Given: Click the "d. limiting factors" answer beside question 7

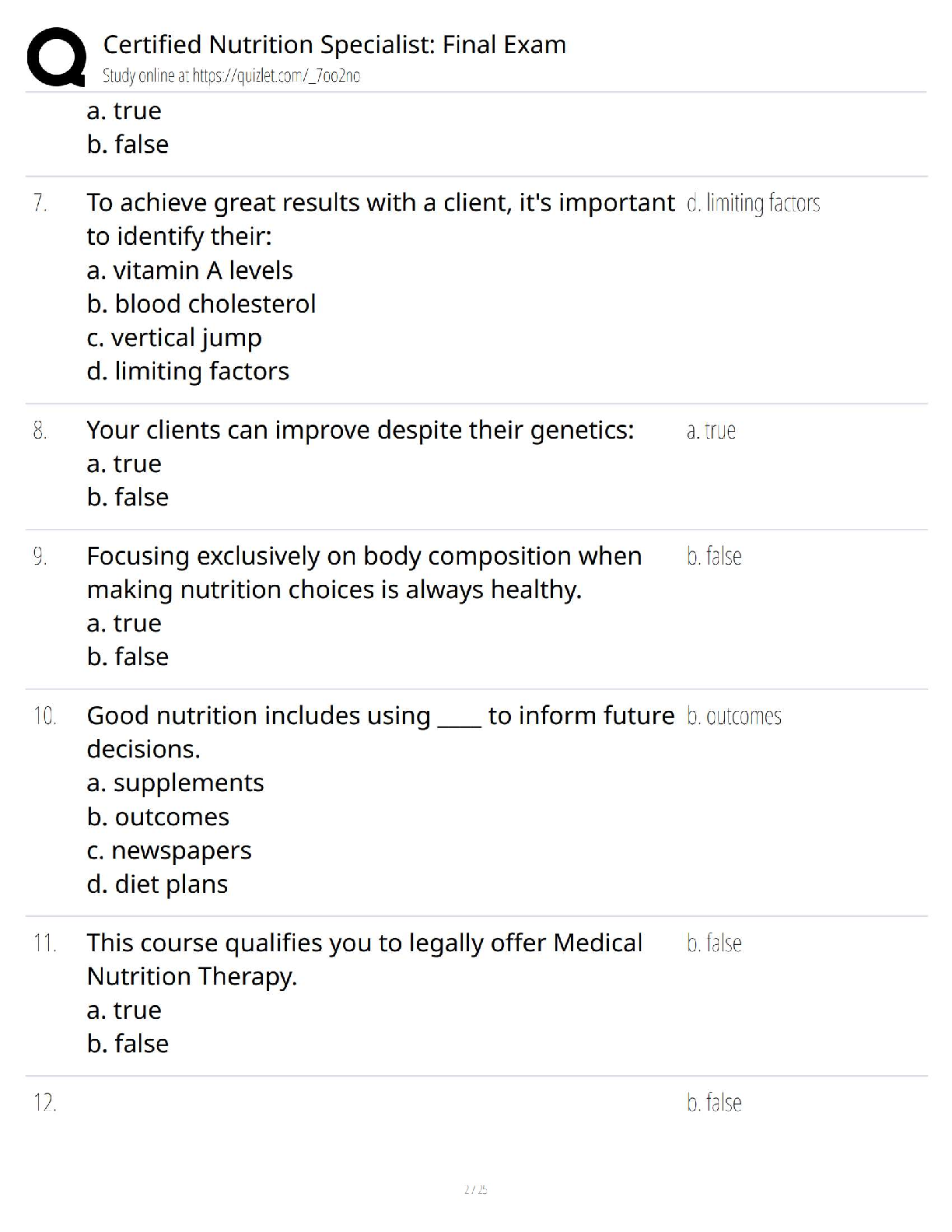Looking at the screenshot, I should (753, 203).
